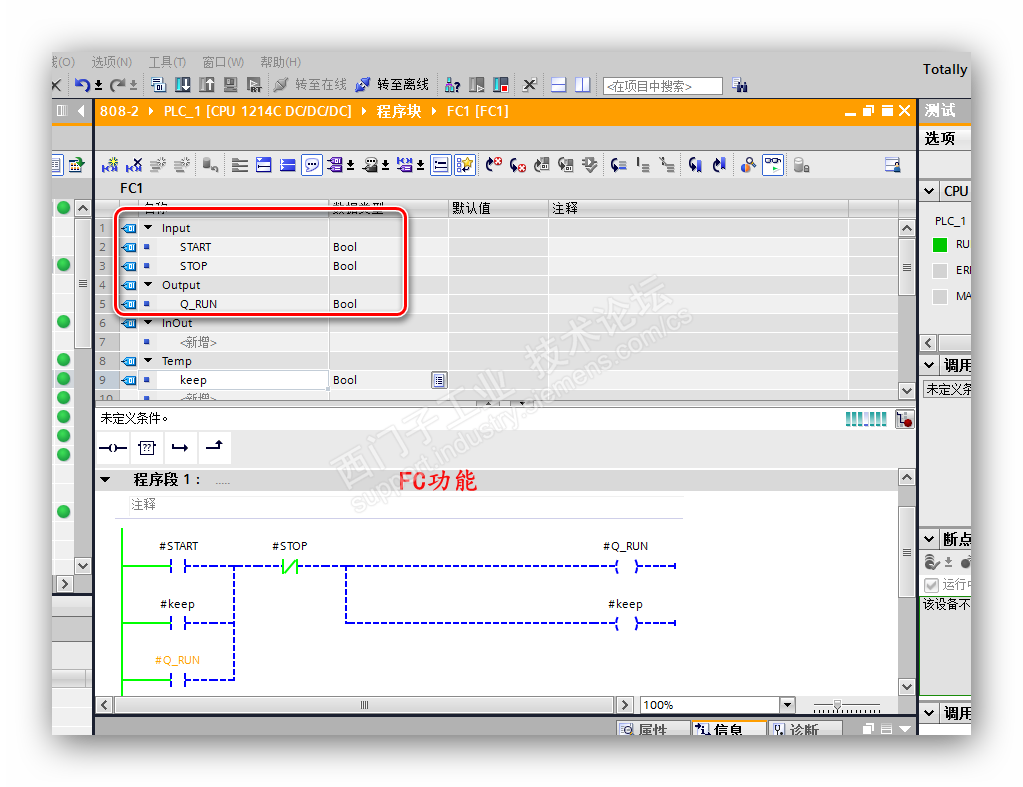The height and width of the screenshot is (787, 1023).
Task: Collapse the InOut section
Action: 148,322
